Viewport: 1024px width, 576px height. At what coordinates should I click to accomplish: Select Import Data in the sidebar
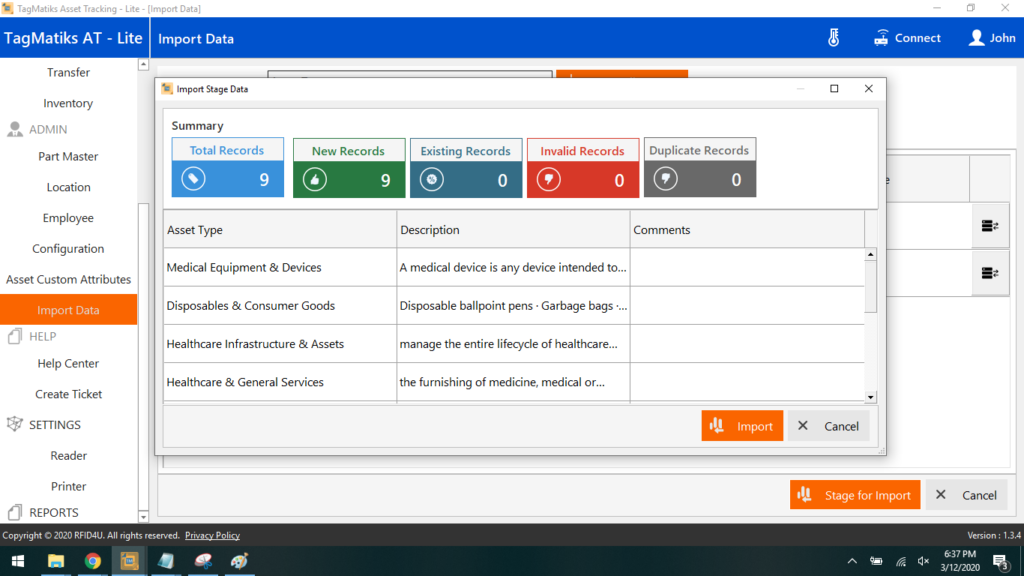tap(68, 310)
